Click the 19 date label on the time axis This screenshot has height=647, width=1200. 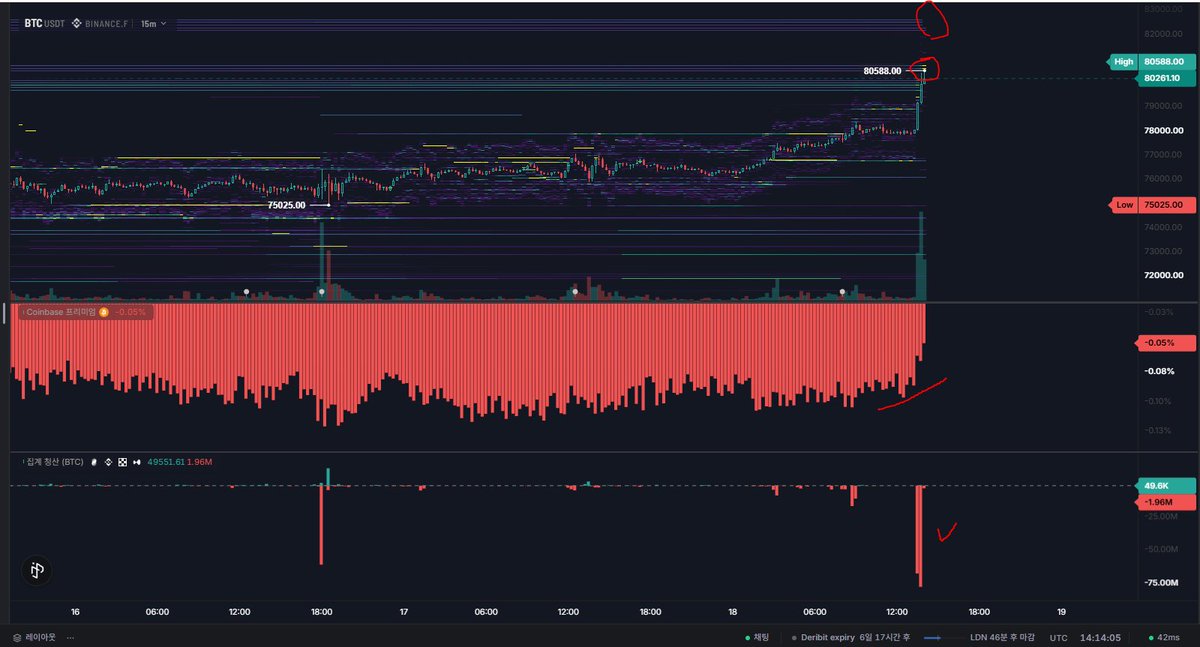[x=1061, y=612]
